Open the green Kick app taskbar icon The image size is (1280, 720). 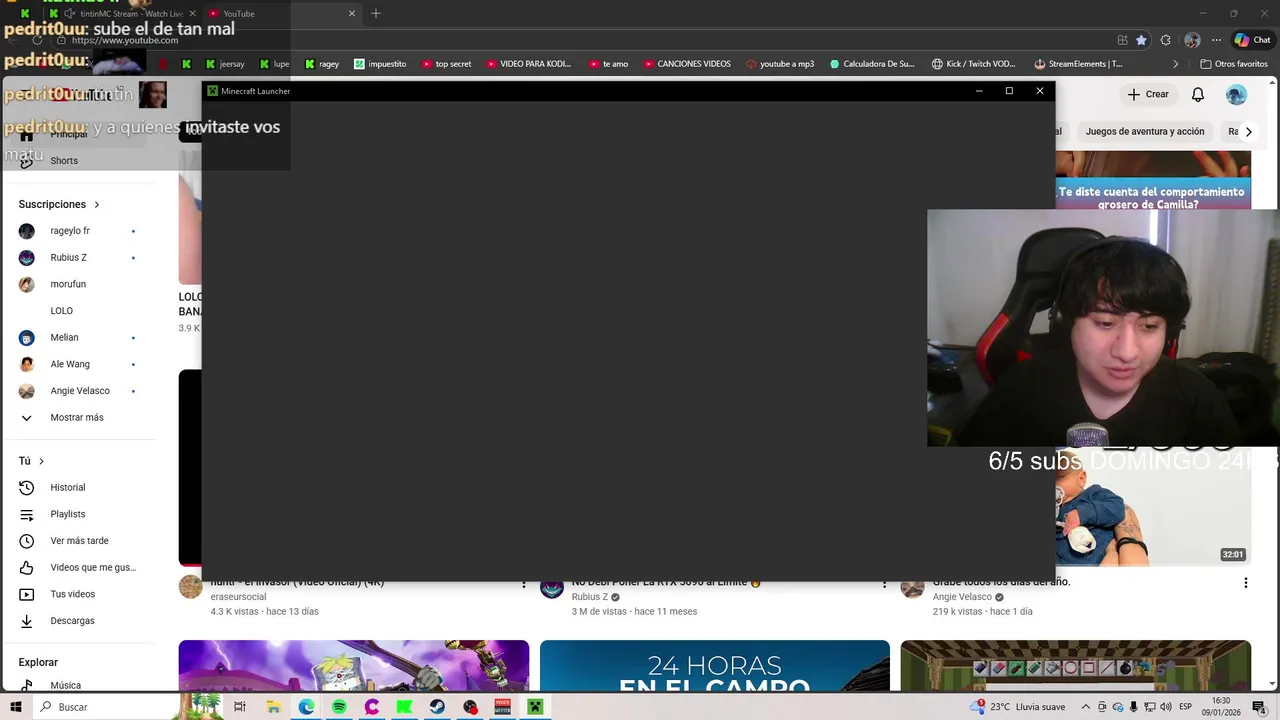pyautogui.click(x=404, y=707)
